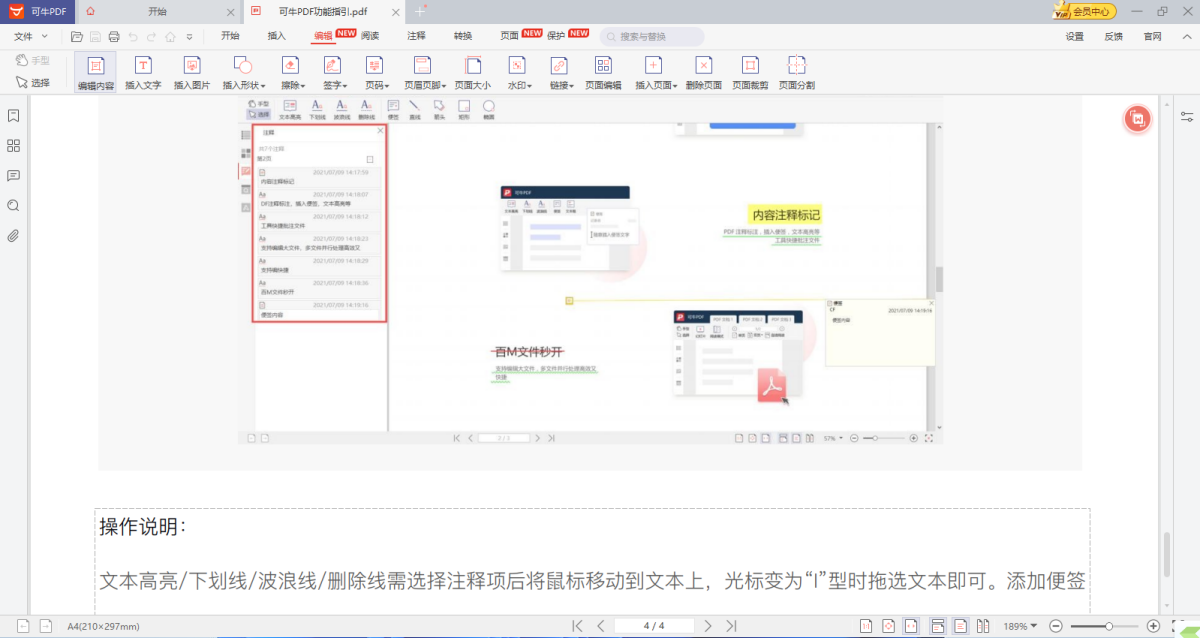
Task: Open the 转换 (Convert) ribbon tab
Action: (462, 36)
